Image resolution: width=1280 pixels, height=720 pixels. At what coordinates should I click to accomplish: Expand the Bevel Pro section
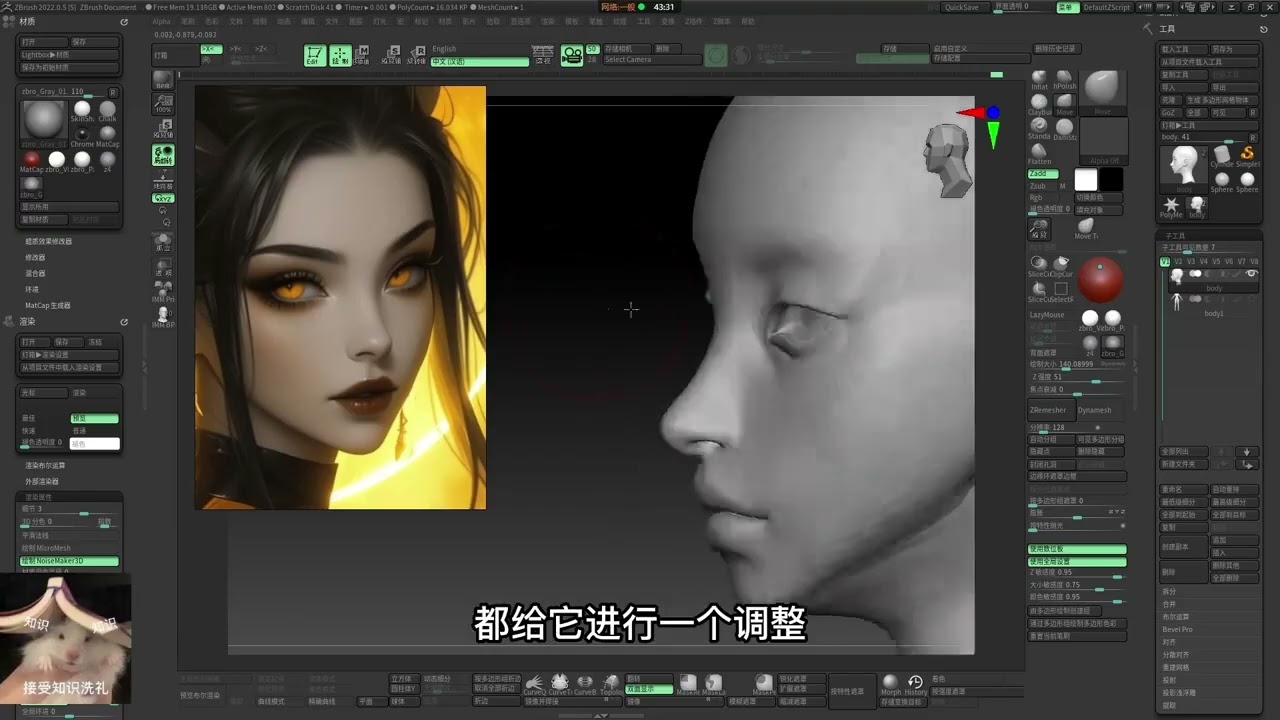coord(1178,629)
